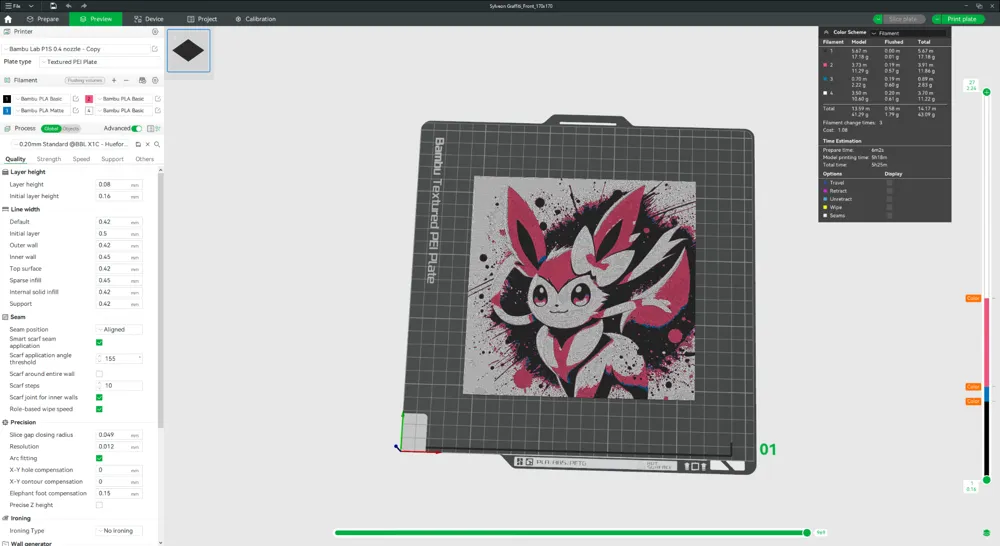Image resolution: width=1000 pixels, height=546 pixels.
Task: Open the printer preset dropdown
Action: tap(76, 48)
